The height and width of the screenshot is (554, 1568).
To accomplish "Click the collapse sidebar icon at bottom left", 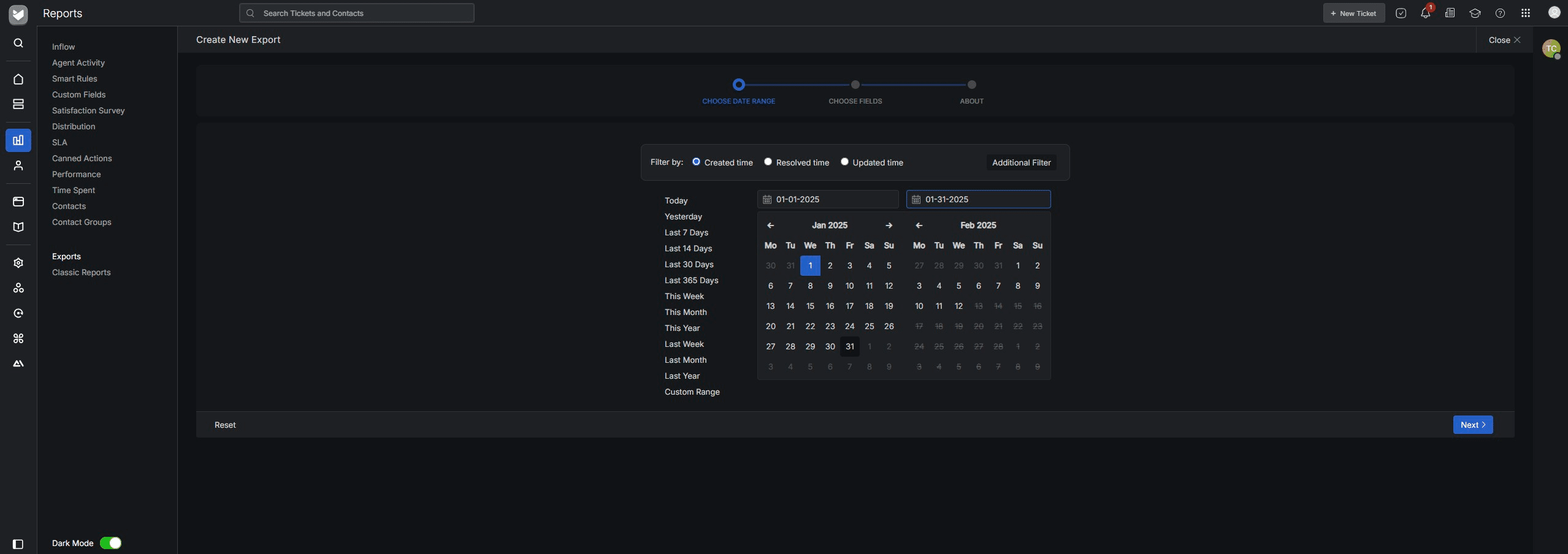I will tap(18, 544).
